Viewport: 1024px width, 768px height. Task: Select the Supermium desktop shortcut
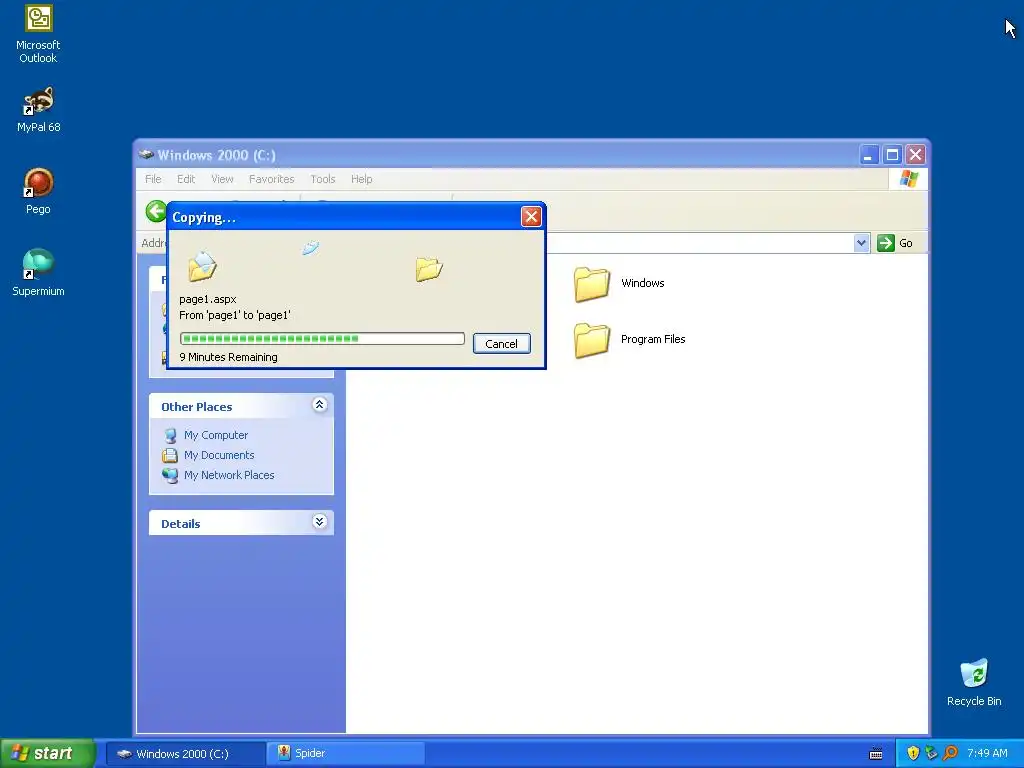click(38, 272)
